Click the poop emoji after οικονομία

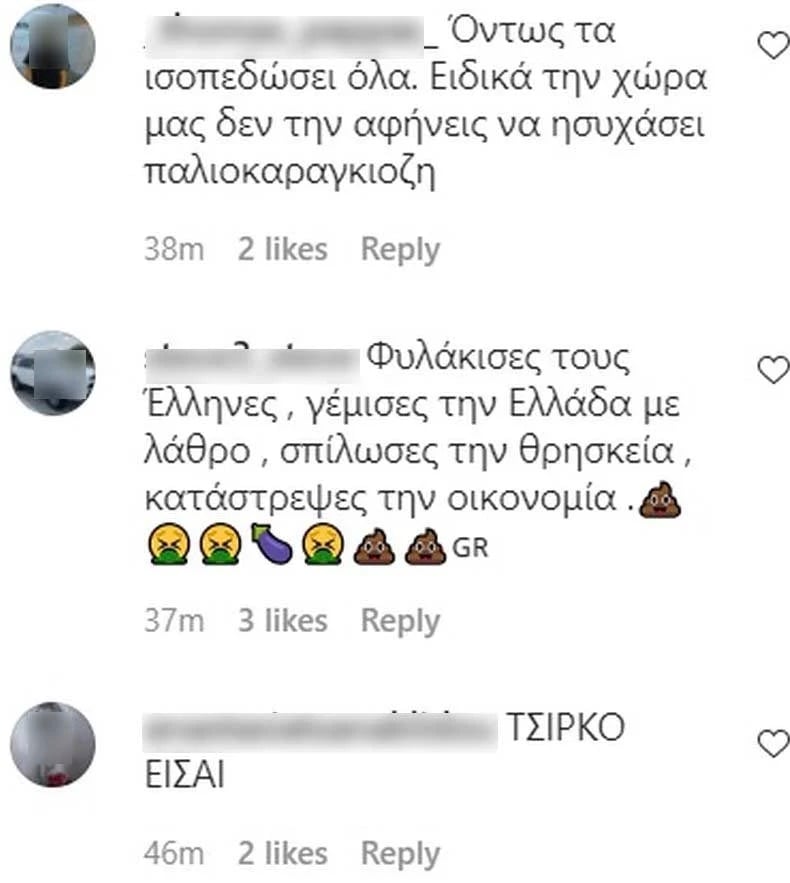coord(659,500)
